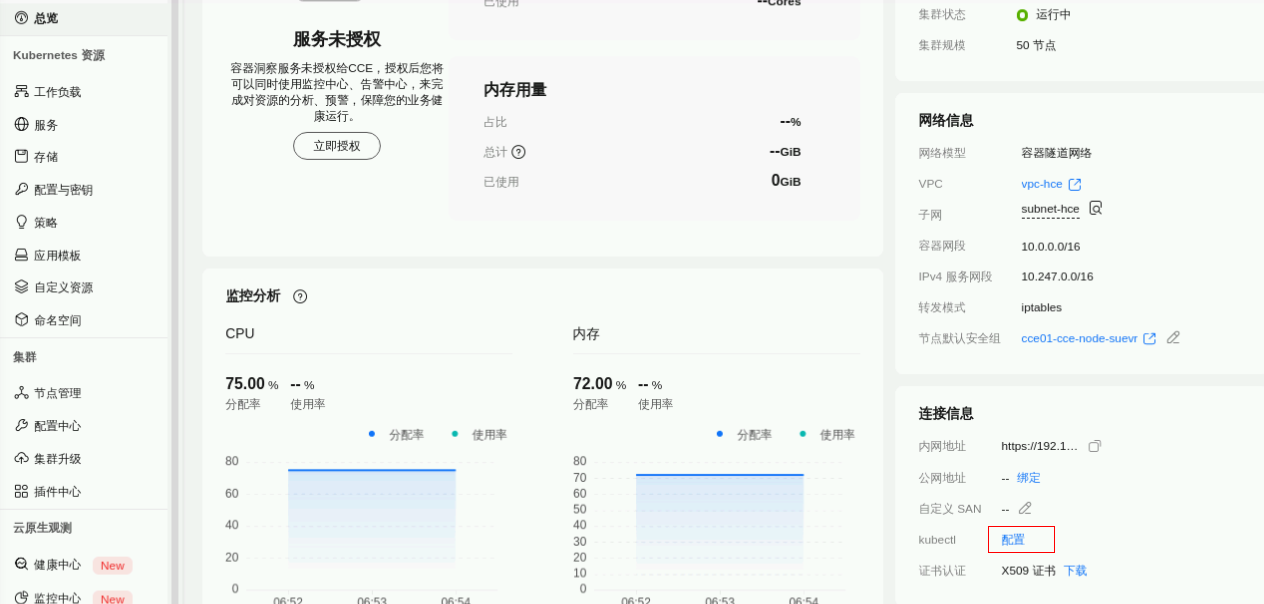Click the 命名空间 cube icon
1264x604 pixels.
pyautogui.click(x=21, y=320)
